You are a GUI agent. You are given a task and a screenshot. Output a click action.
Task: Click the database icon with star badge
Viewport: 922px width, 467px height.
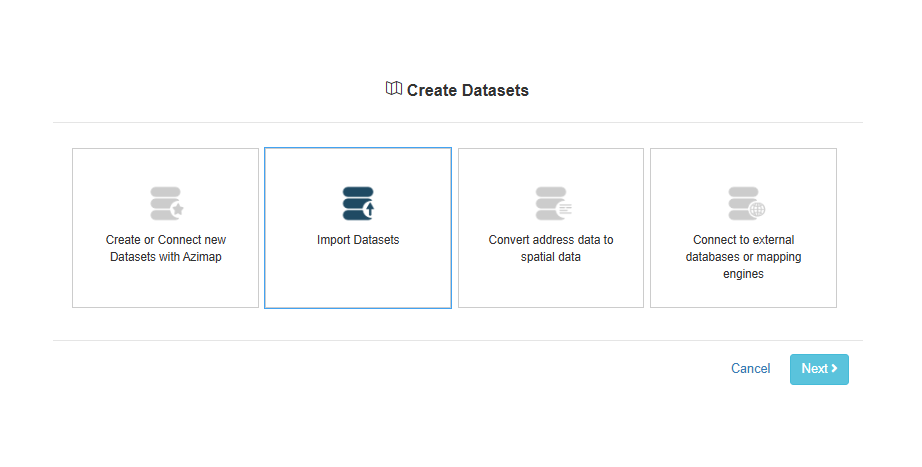167,204
